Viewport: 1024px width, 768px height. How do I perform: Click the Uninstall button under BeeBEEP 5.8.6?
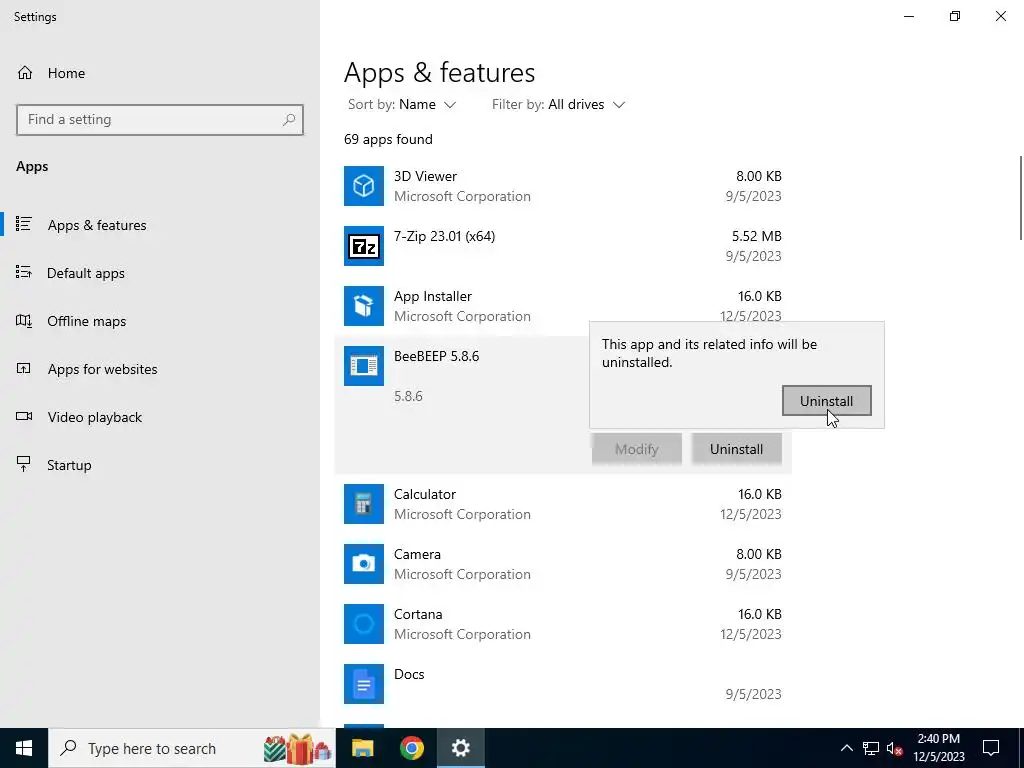[736, 449]
